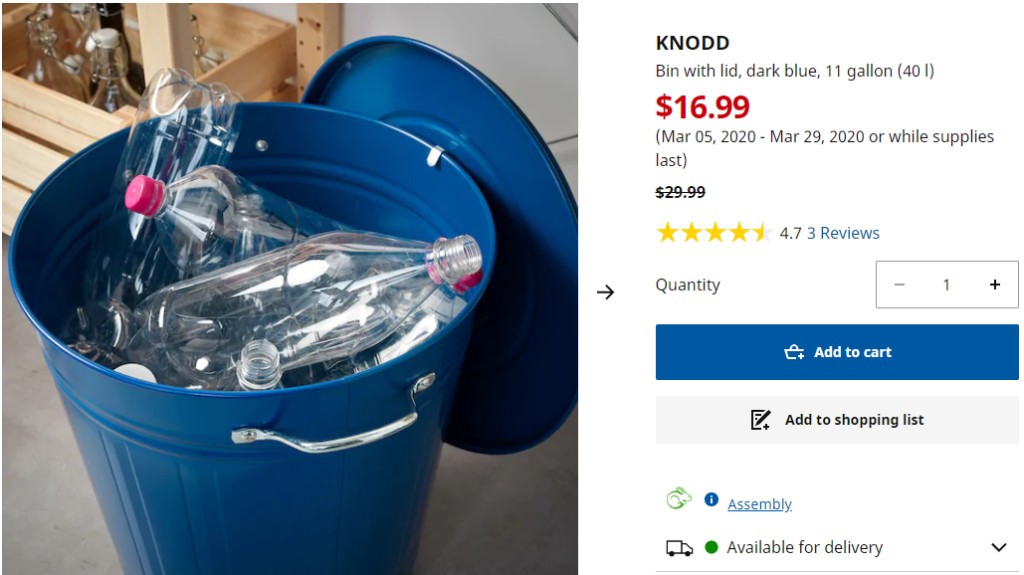Add the KNODD bin to cart
This screenshot has width=1024, height=575.
837,352
